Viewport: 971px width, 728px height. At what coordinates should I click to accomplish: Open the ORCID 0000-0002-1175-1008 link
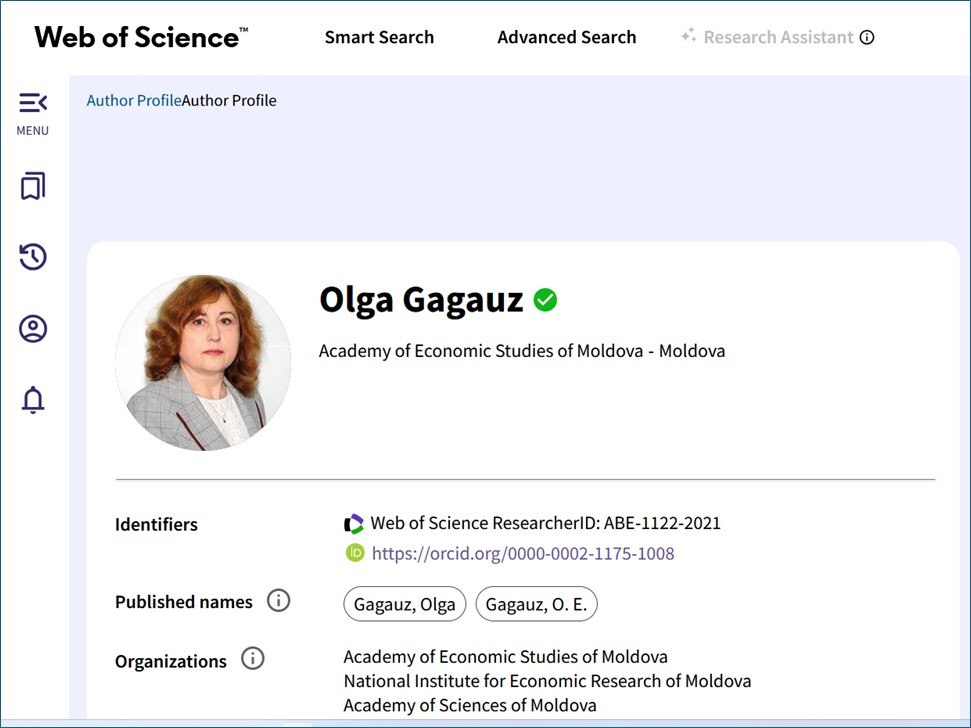coord(523,553)
